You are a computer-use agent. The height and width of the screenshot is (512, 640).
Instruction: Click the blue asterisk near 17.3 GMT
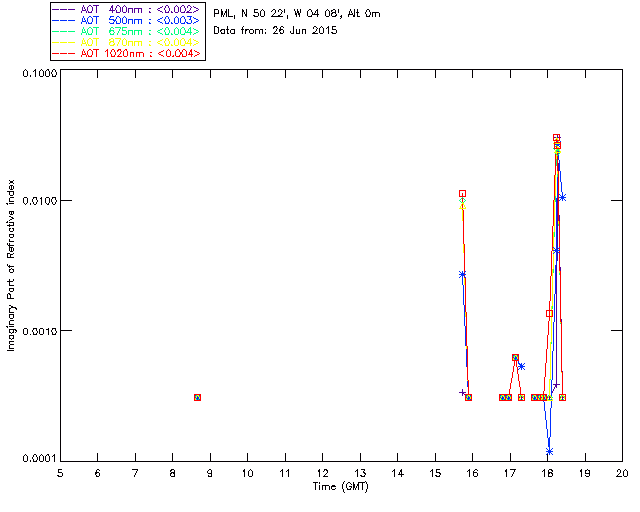tap(521, 366)
